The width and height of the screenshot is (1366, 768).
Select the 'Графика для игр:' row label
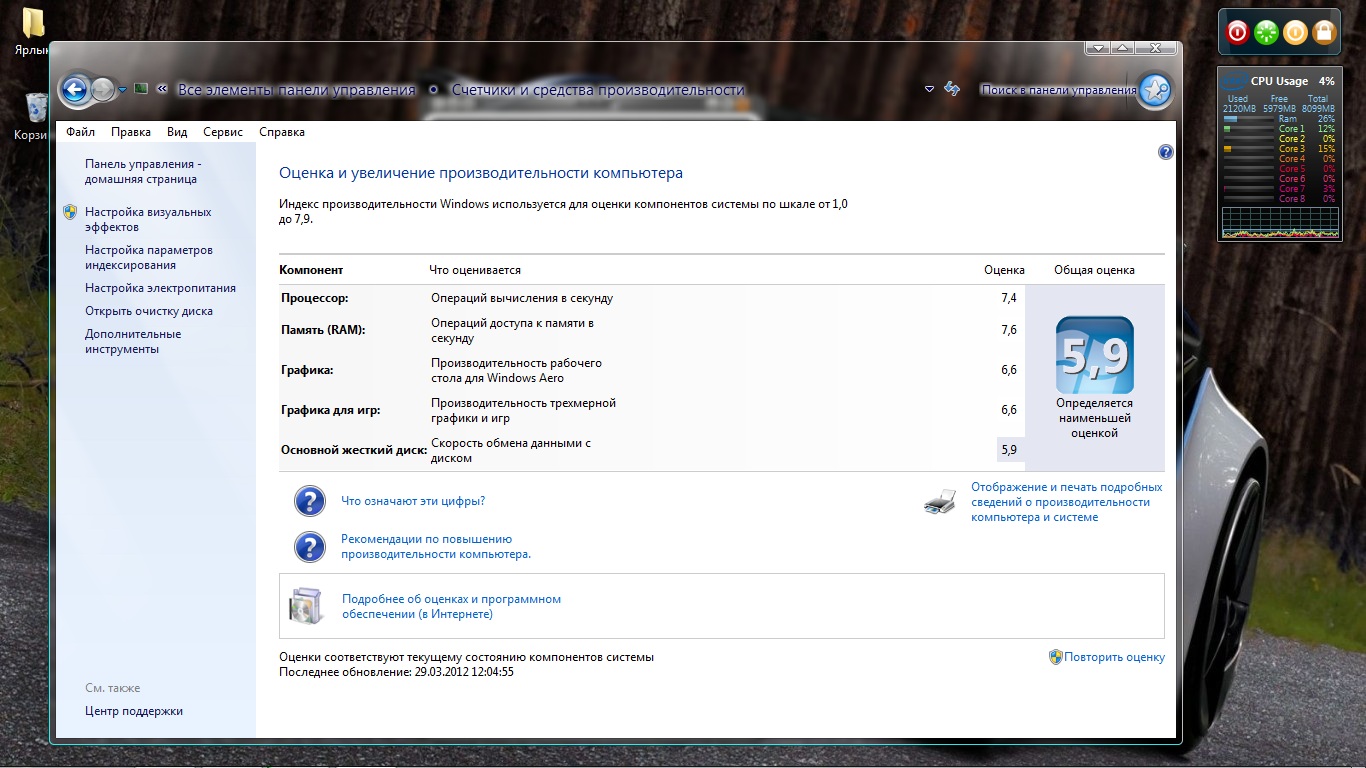tap(331, 410)
